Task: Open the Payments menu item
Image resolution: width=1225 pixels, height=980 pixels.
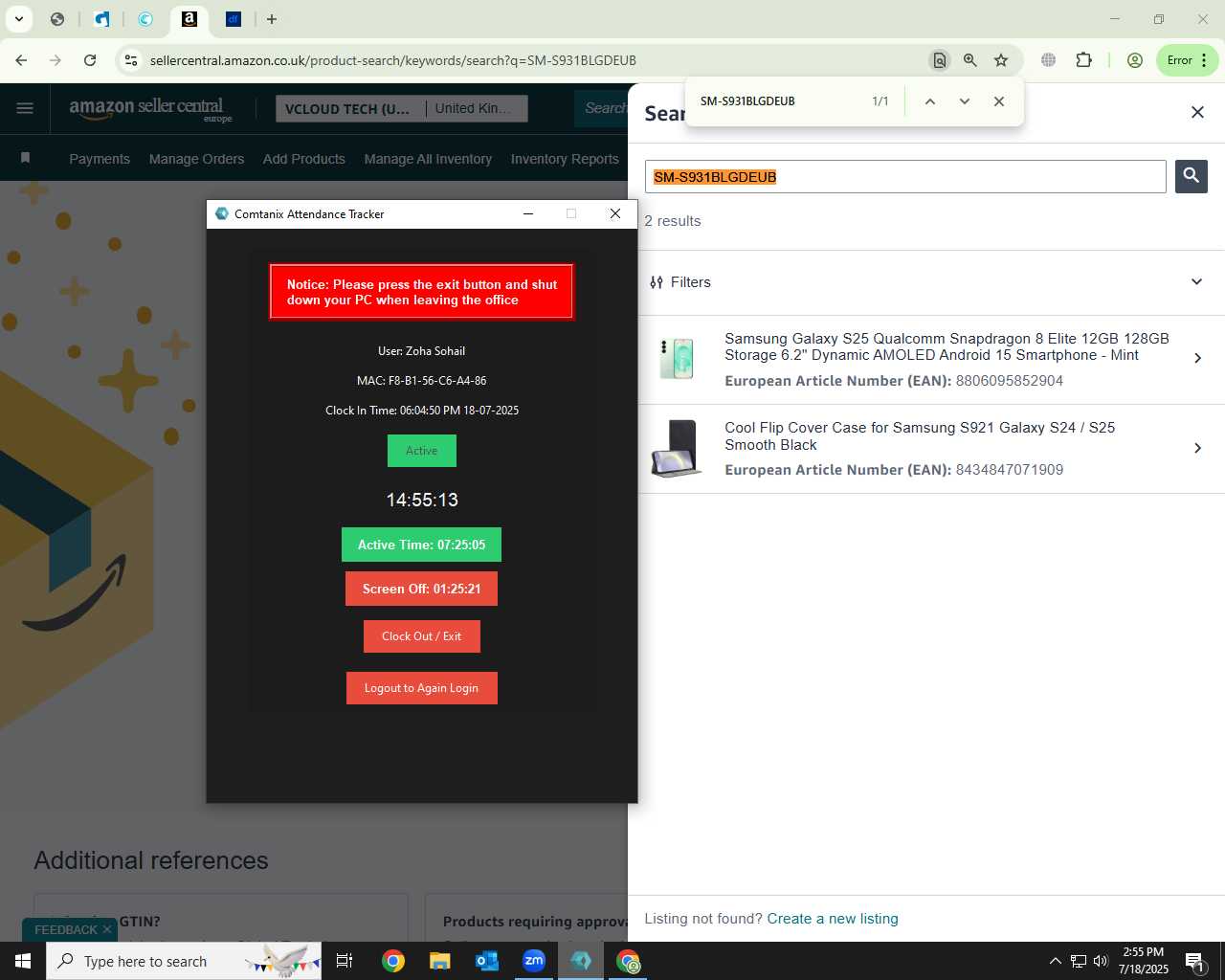Action: tap(100, 159)
